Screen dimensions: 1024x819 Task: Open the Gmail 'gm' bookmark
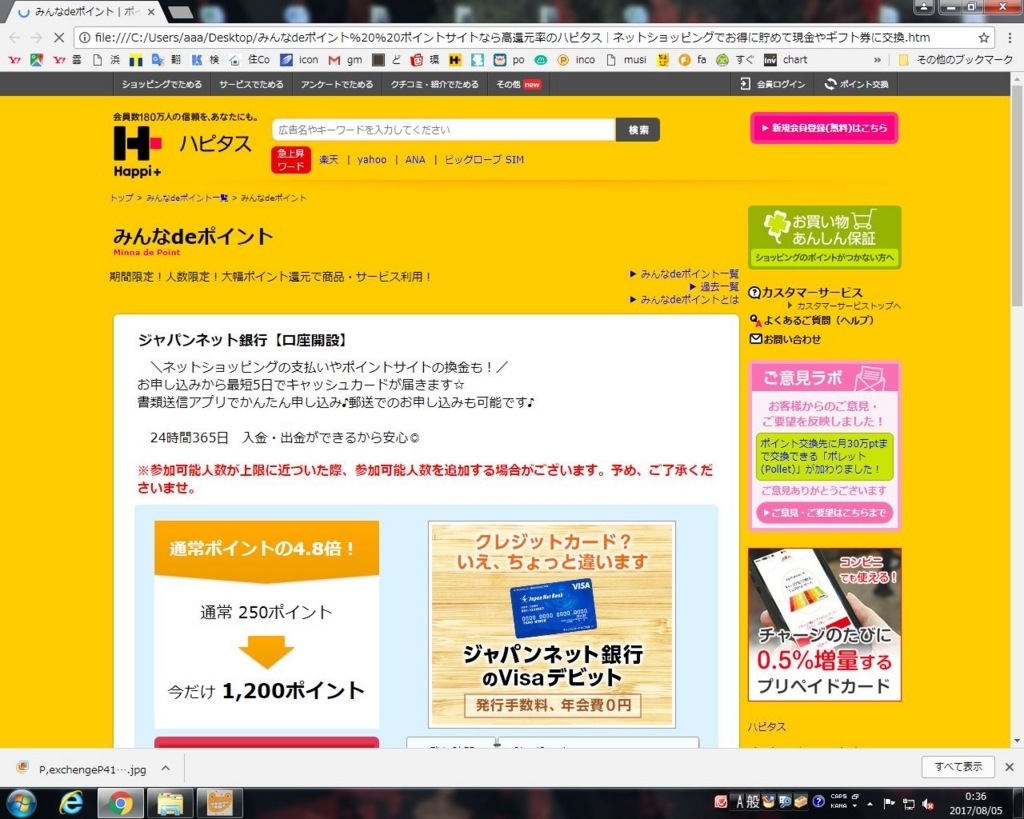coord(345,59)
